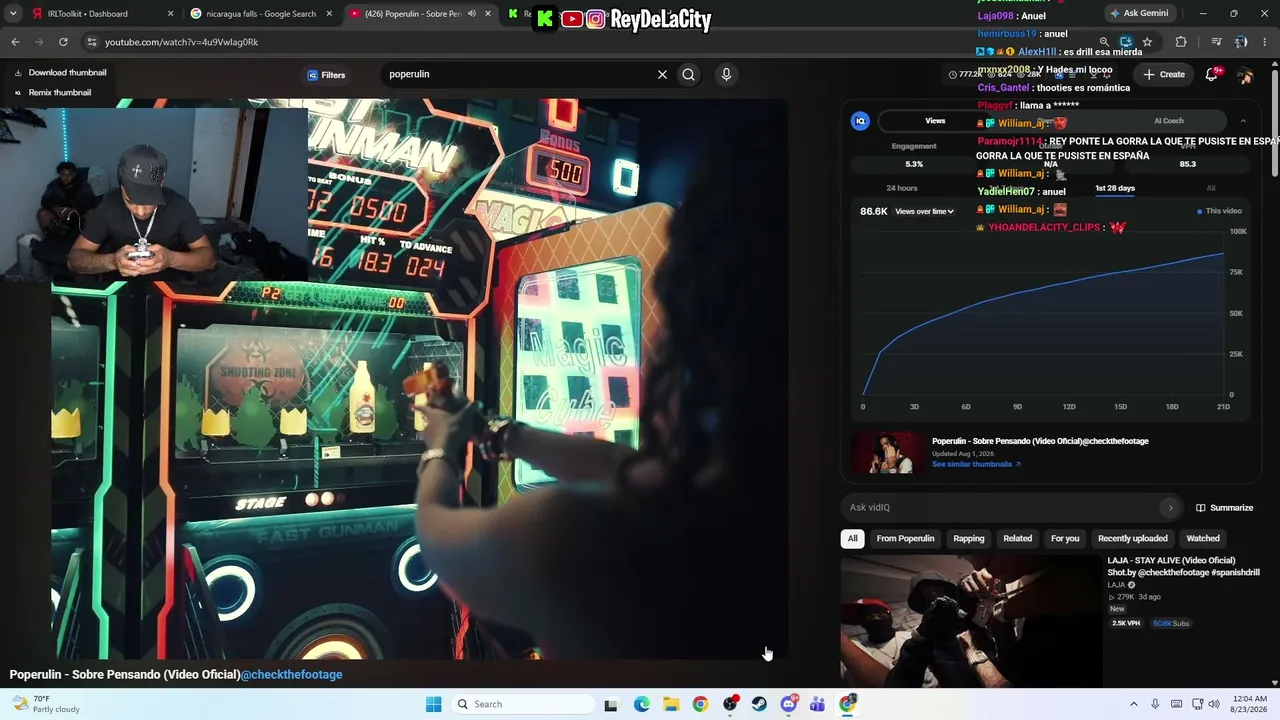Collapse the vidIQ stats panel chevron
The image size is (1280, 720).
point(1243,121)
